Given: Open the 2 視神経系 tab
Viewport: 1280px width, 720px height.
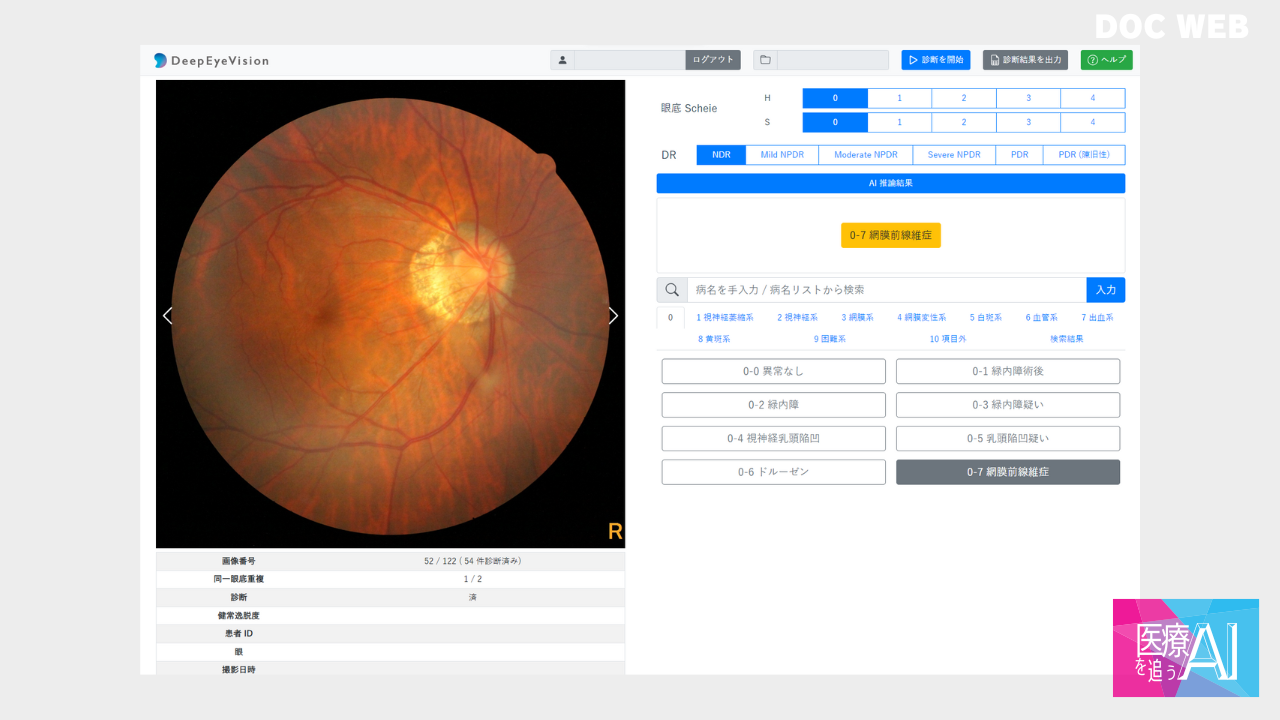Looking at the screenshot, I should (x=797, y=317).
